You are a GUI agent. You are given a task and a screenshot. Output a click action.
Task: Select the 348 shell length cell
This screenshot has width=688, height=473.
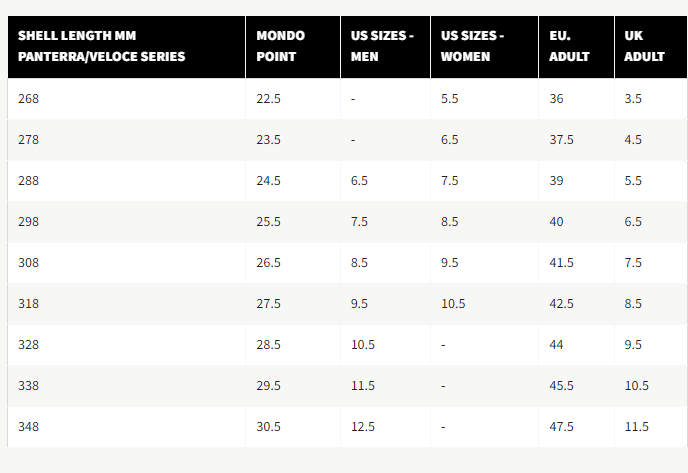(x=28, y=427)
